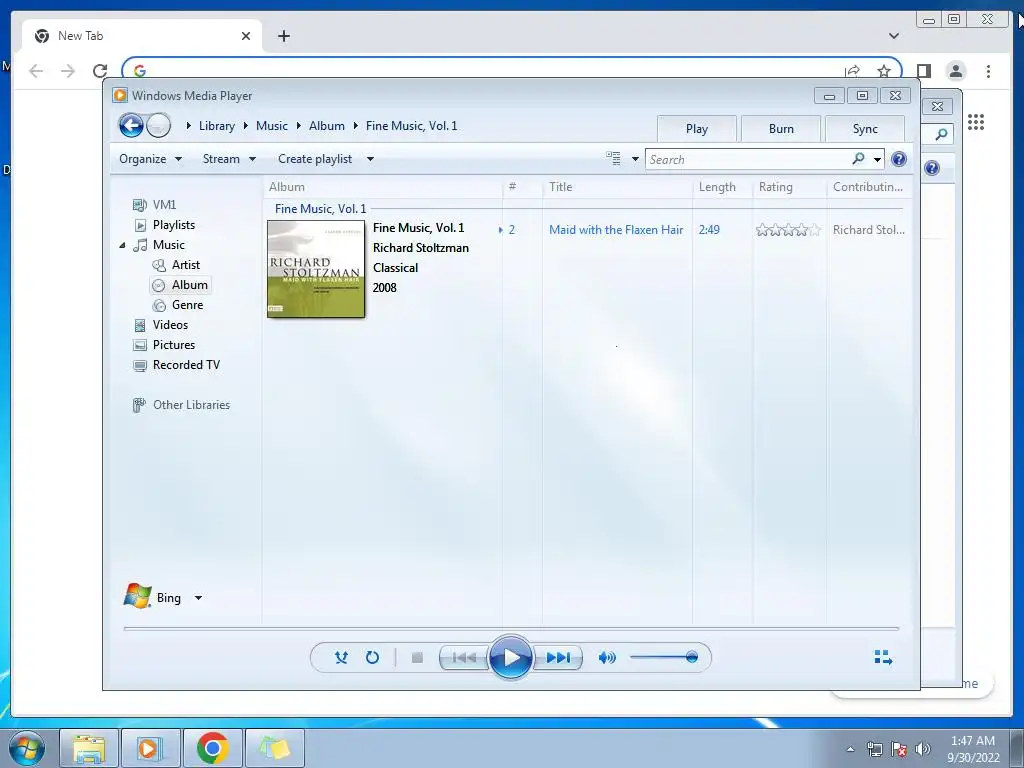Viewport: 1024px width, 768px height.
Task: Switch to Now Playing view
Action: (x=883, y=657)
